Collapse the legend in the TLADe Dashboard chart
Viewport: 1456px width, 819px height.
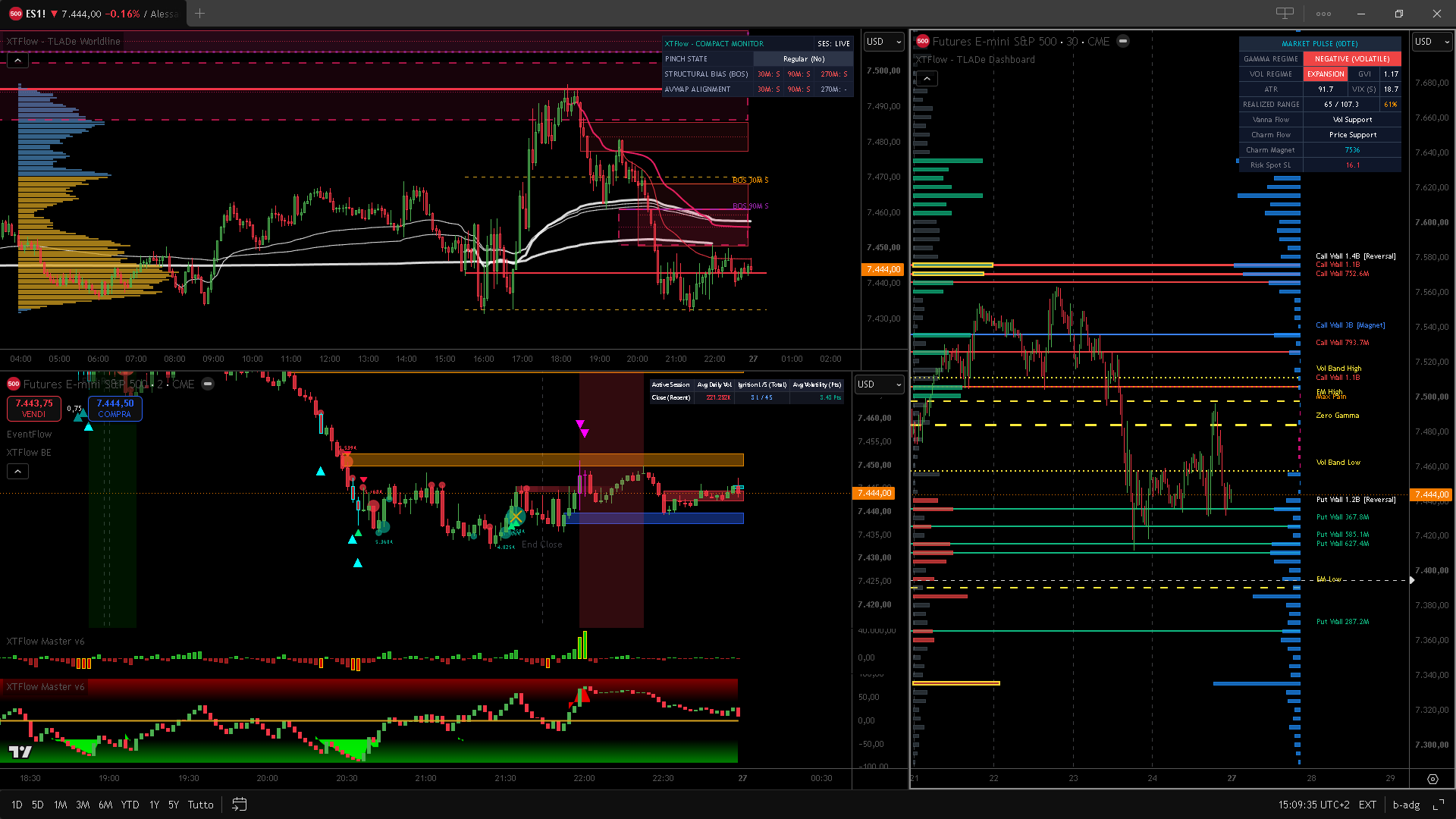(927, 79)
